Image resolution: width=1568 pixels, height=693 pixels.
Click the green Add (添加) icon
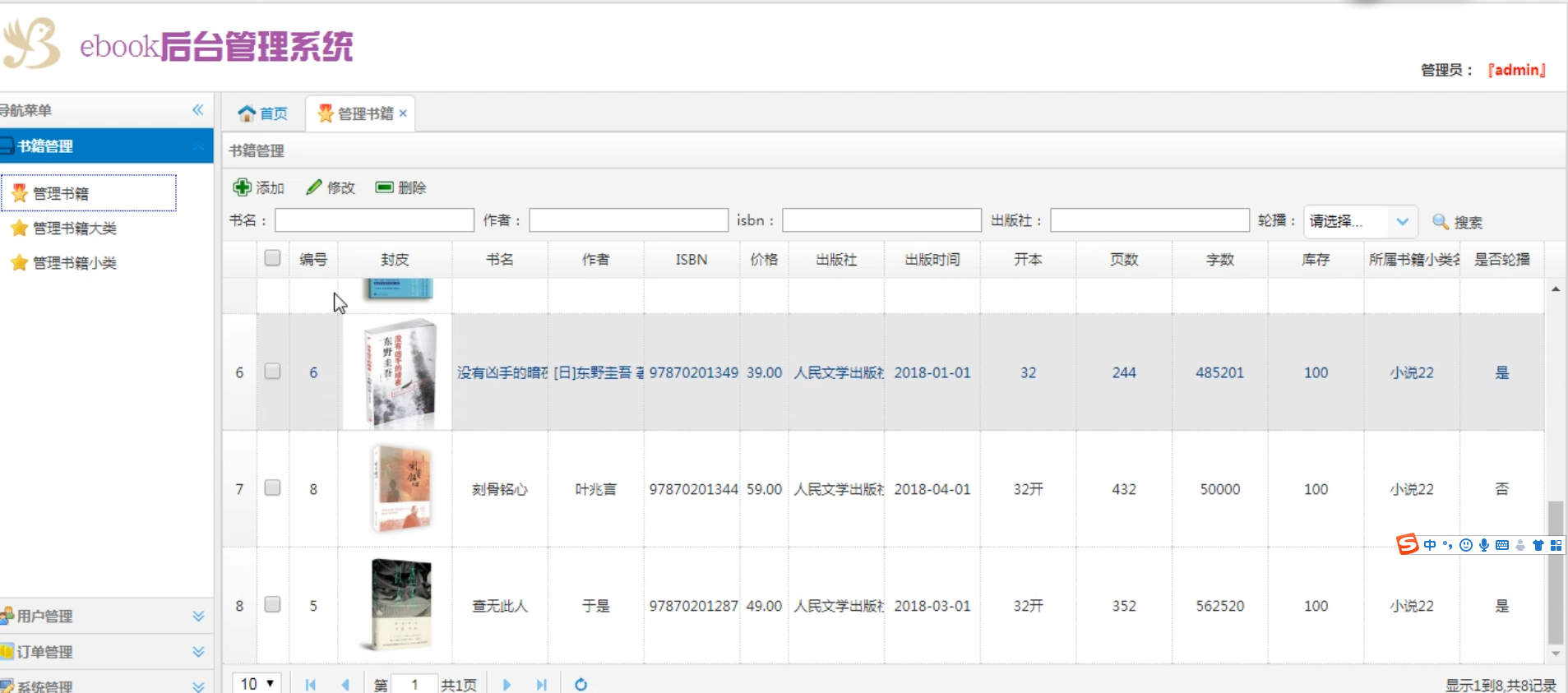[x=242, y=187]
